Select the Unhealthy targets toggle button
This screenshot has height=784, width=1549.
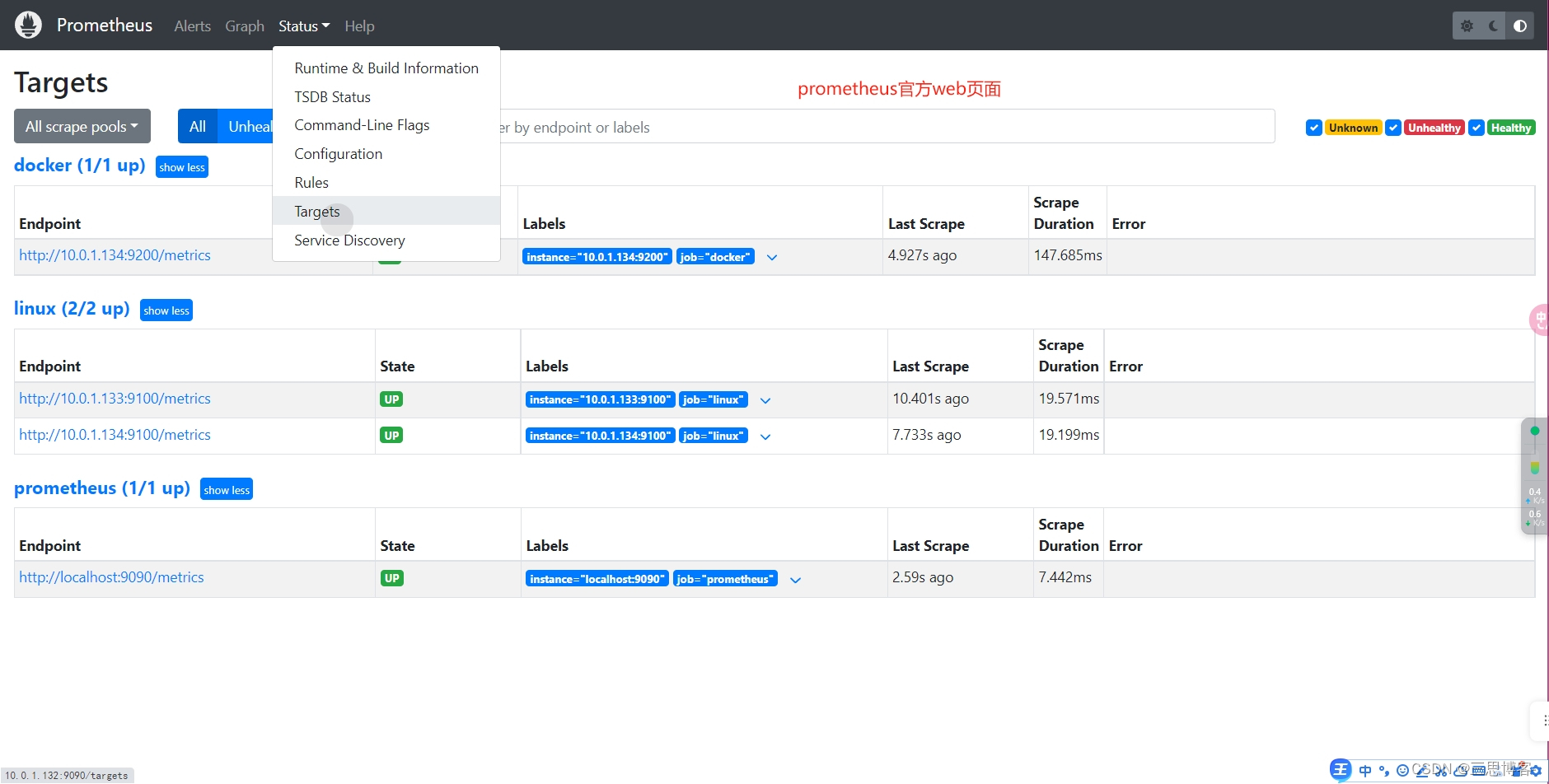click(x=245, y=126)
